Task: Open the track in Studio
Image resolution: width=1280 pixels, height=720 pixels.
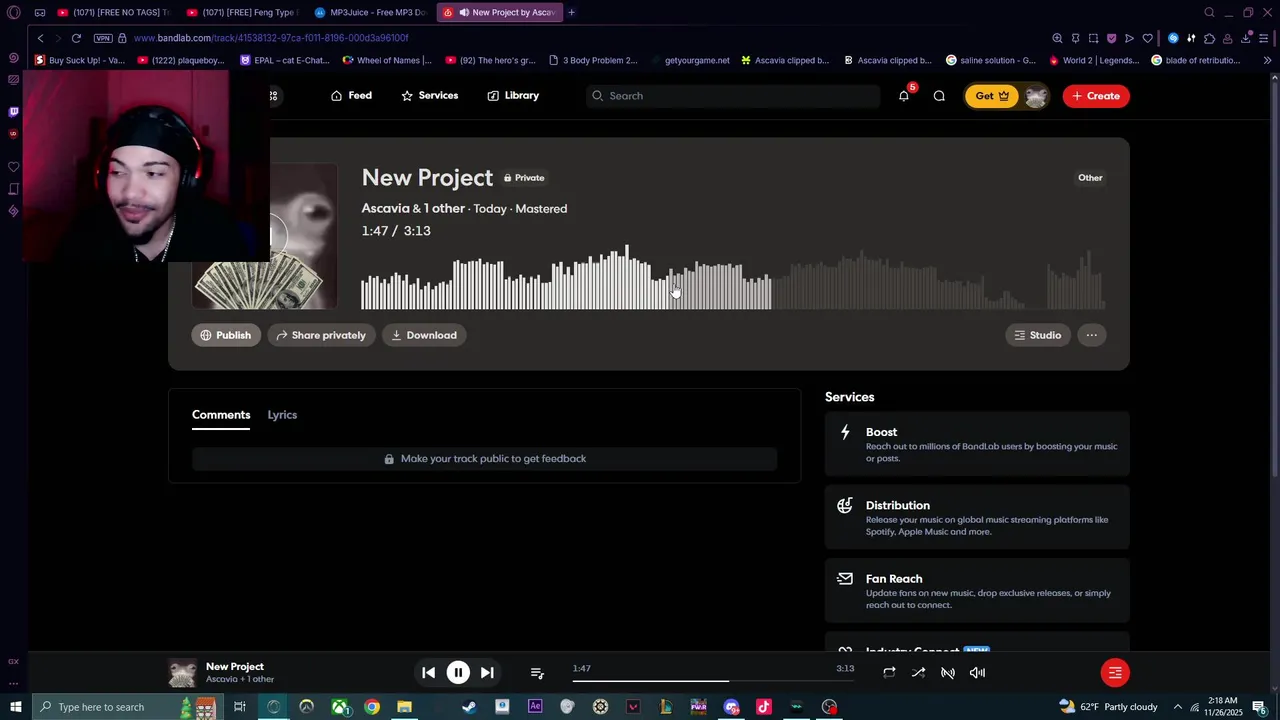Action: click(1037, 335)
